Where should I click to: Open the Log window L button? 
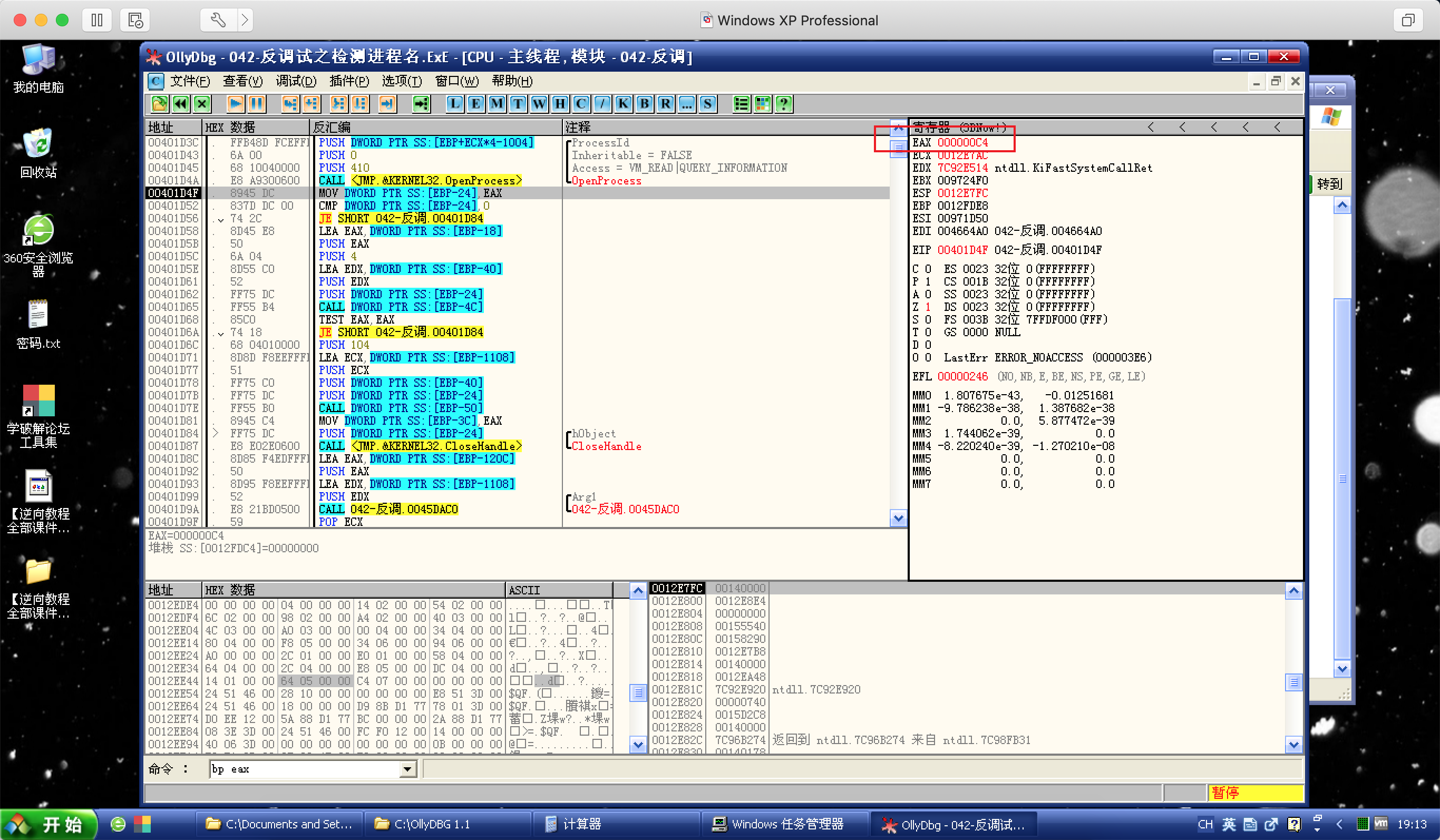pos(454,104)
